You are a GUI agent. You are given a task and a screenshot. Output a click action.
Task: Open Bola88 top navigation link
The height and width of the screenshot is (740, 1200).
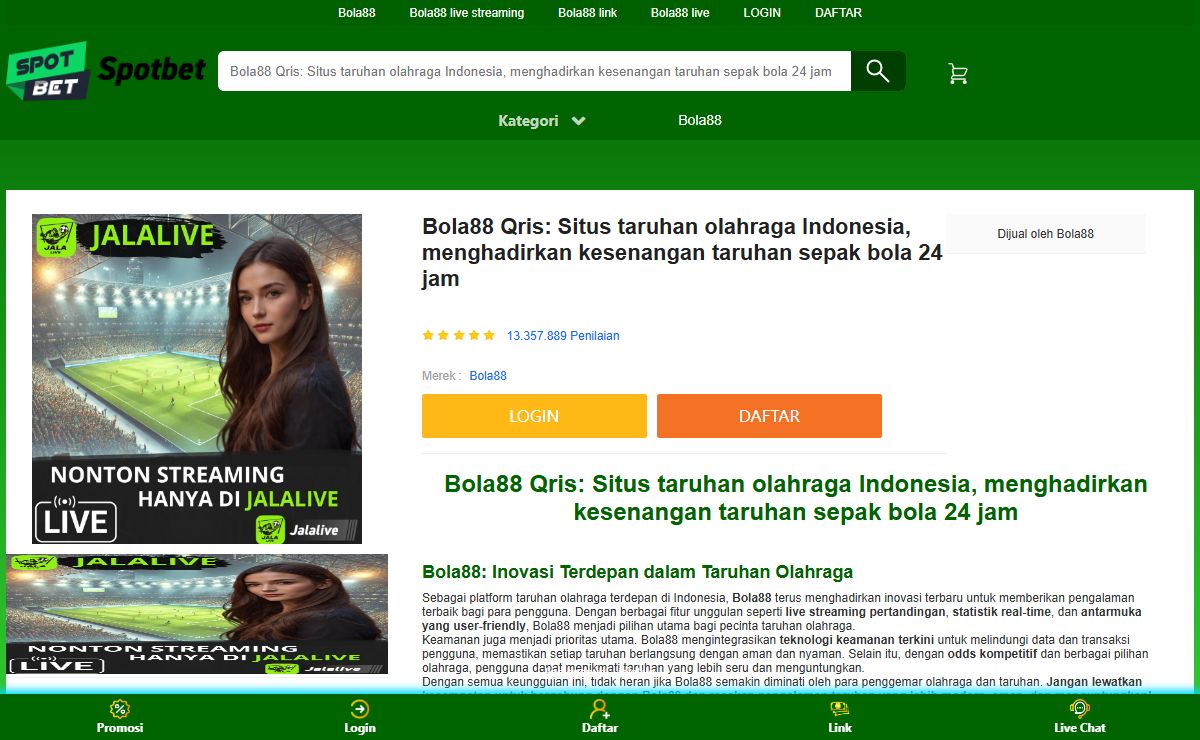click(x=356, y=13)
